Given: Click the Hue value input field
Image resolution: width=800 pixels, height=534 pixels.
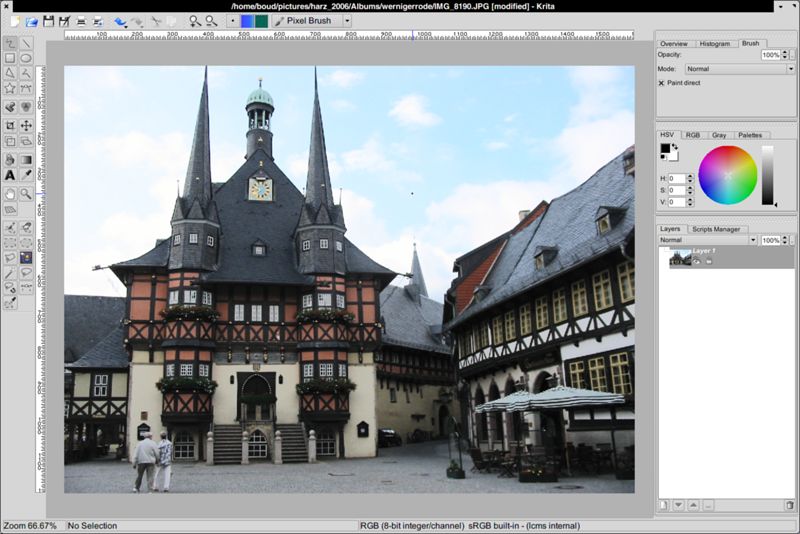Looking at the screenshot, I should click(675, 177).
